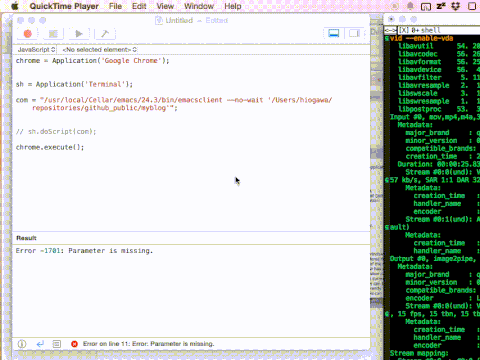480x360 pixels.
Task: Click the notification bell menu bar icon
Action: tap(410, 6)
